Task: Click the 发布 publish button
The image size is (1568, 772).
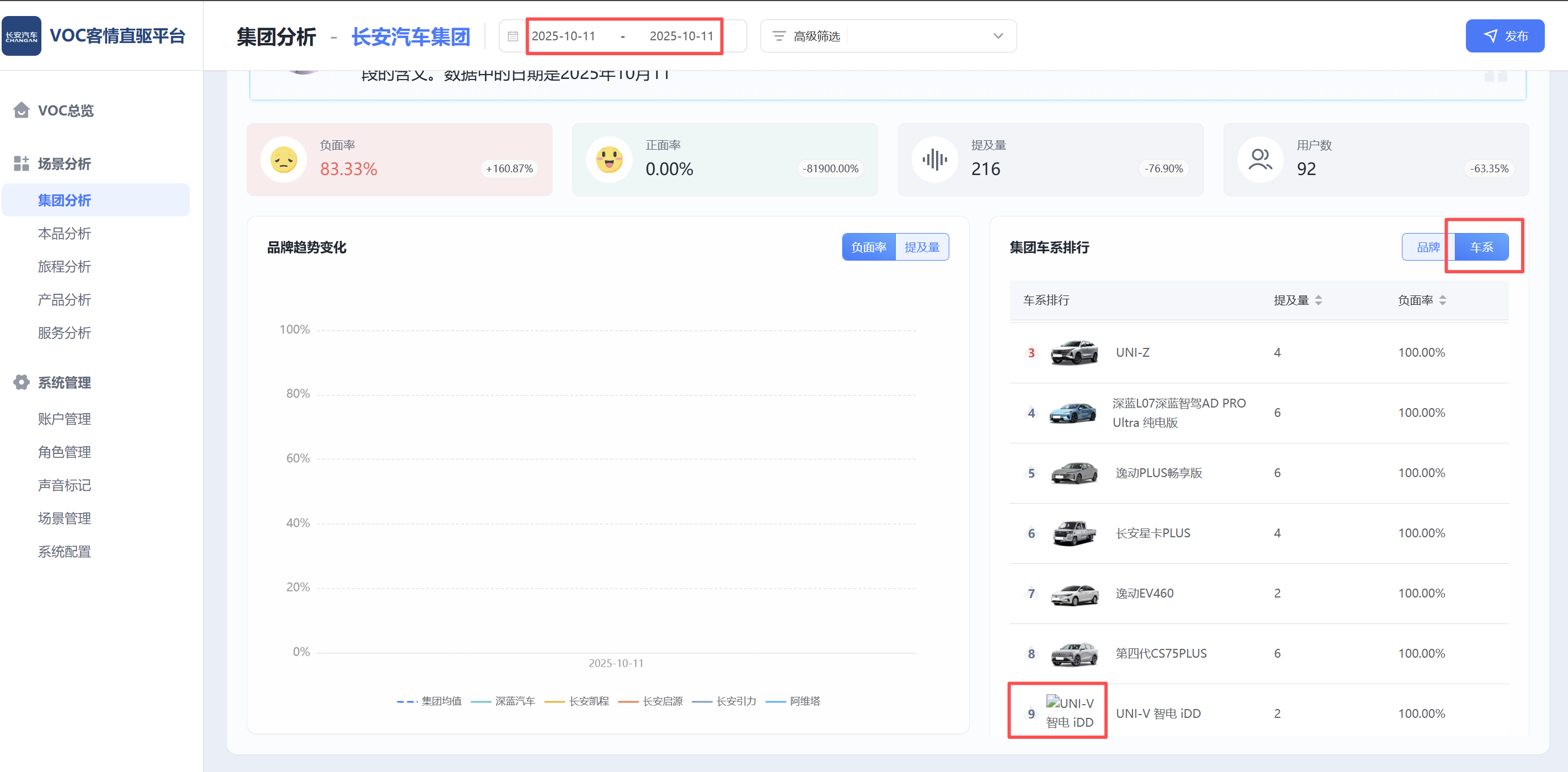Action: point(1504,36)
